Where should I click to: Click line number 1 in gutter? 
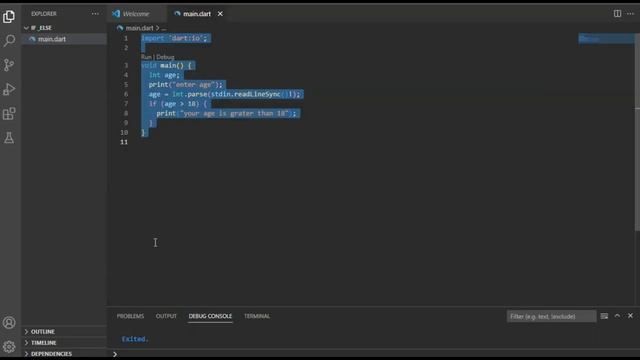pyautogui.click(x=126, y=38)
